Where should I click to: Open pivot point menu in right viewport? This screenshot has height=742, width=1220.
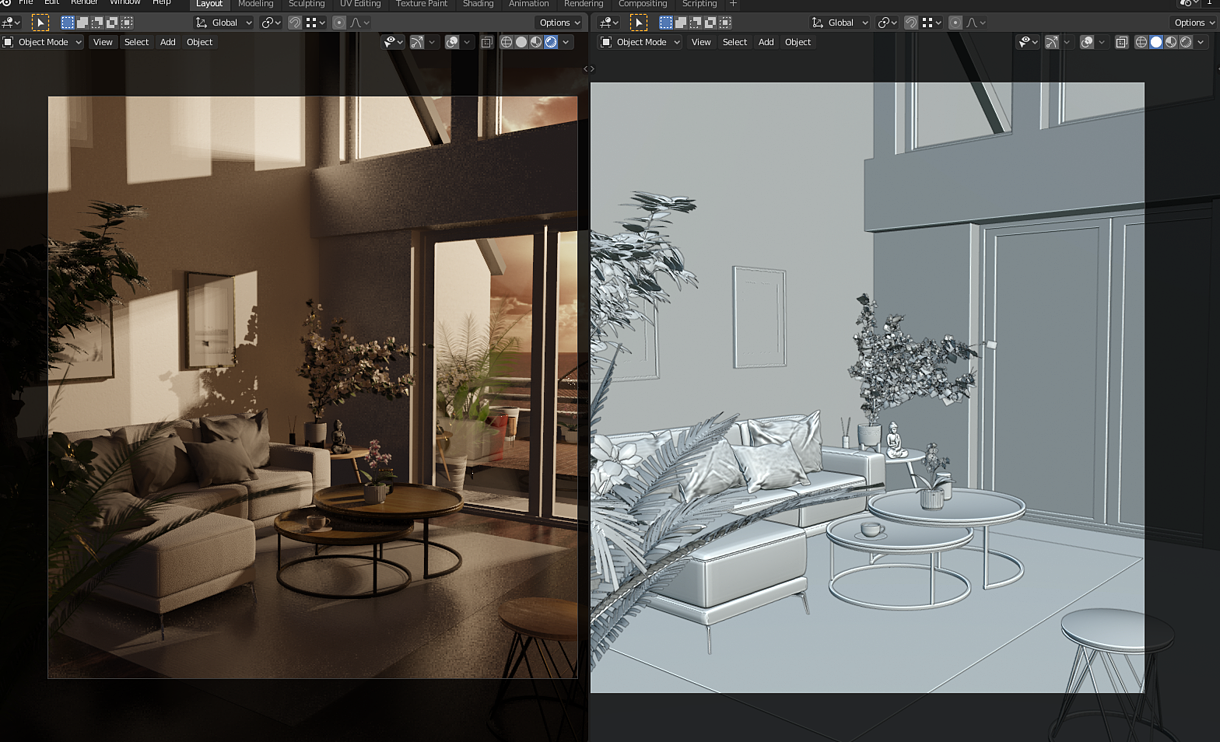887,22
